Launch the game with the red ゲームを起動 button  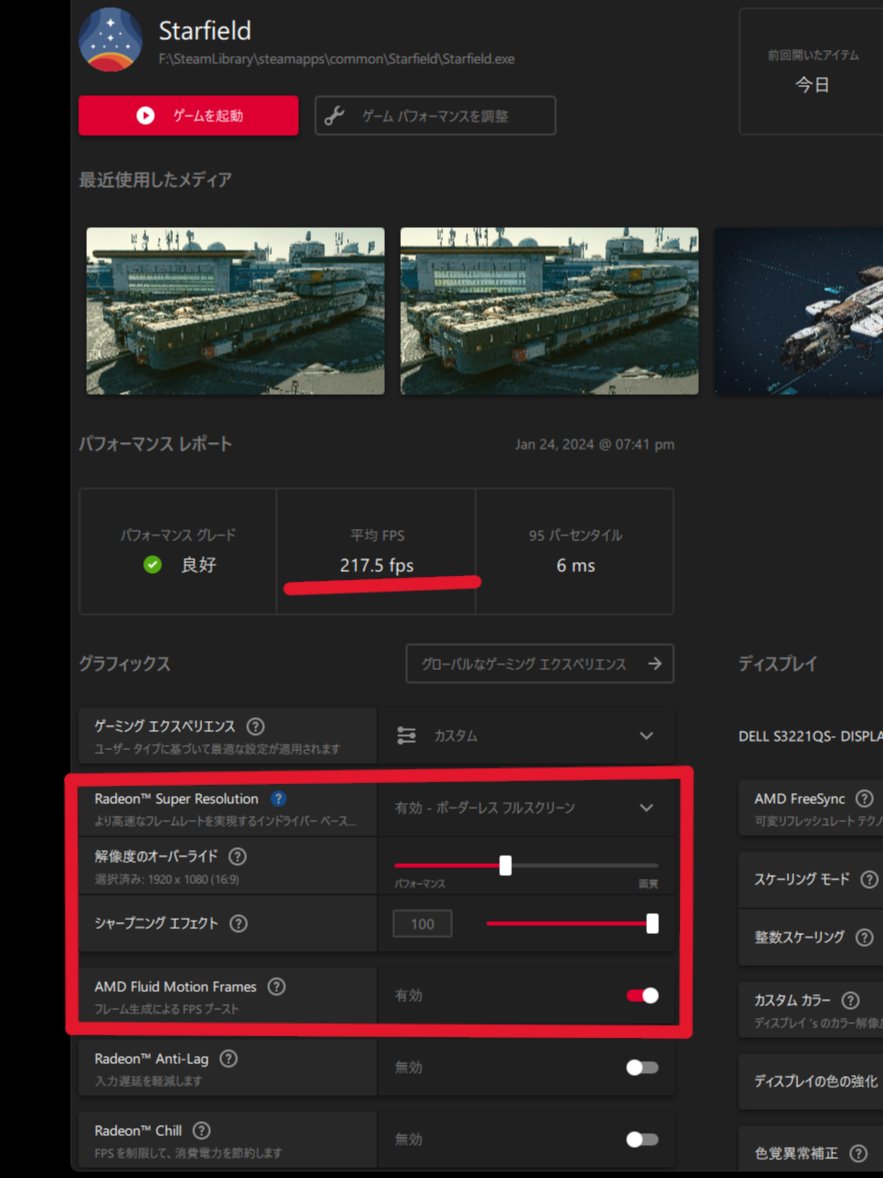[189, 116]
